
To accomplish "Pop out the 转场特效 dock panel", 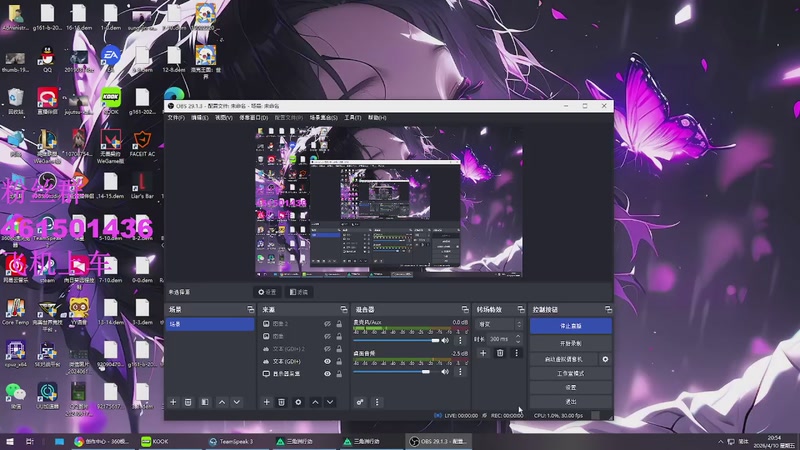I will pyautogui.click(x=520, y=309).
